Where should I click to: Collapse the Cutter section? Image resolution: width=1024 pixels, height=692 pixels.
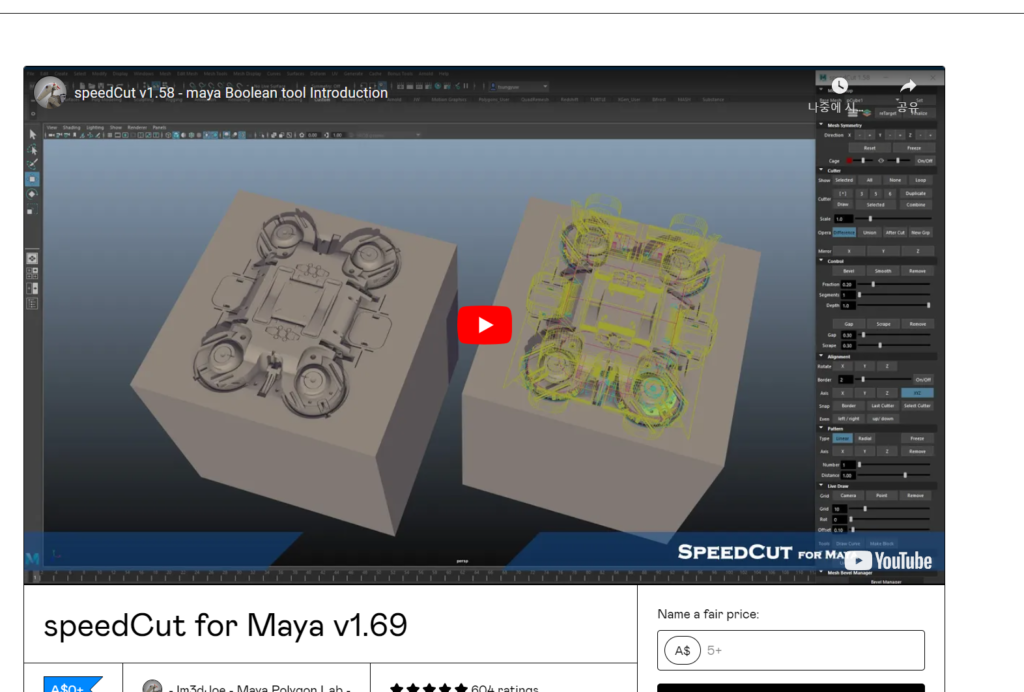click(x=822, y=170)
